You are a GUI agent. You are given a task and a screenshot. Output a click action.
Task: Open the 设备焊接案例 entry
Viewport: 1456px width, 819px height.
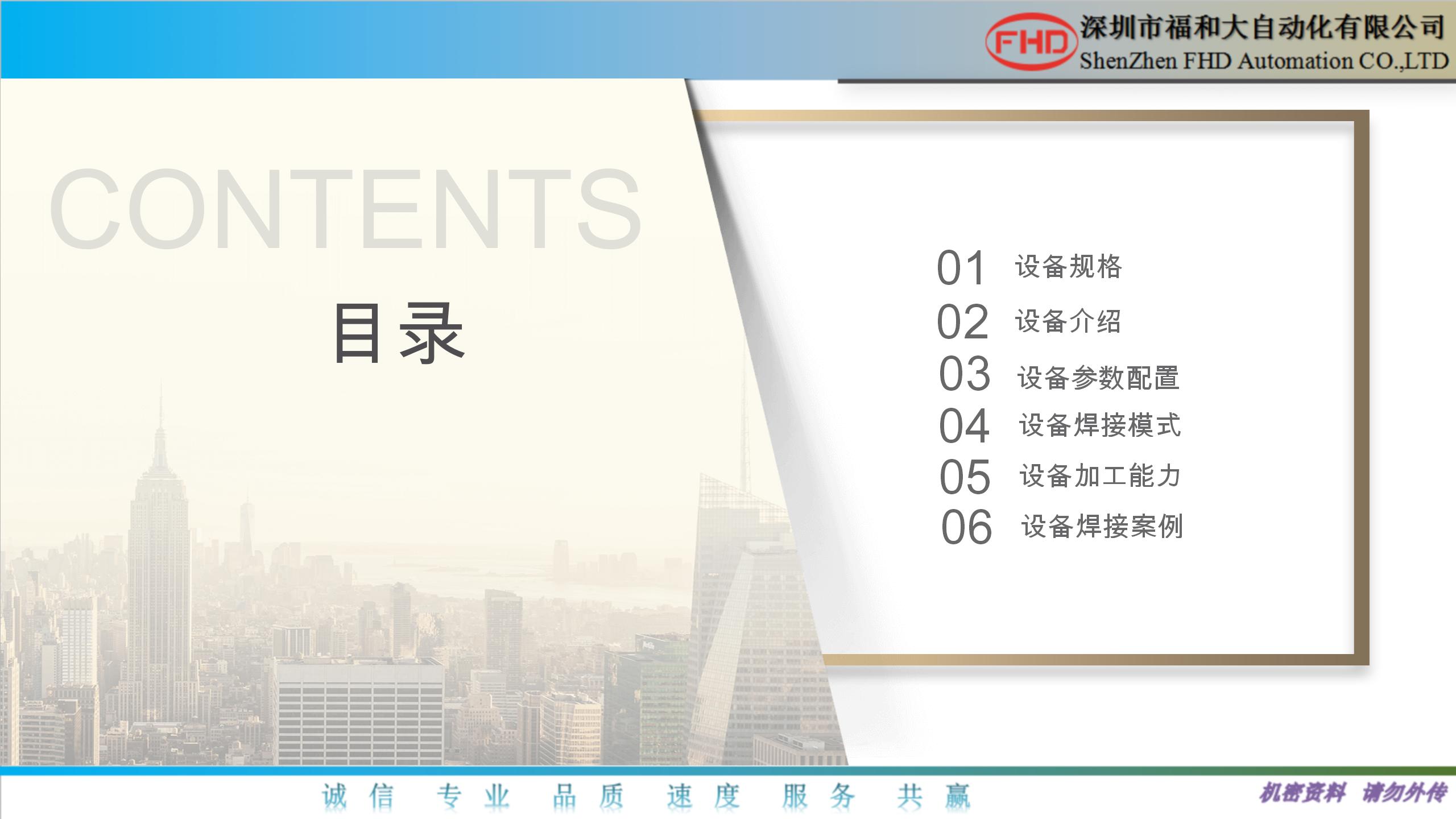coord(1103,526)
